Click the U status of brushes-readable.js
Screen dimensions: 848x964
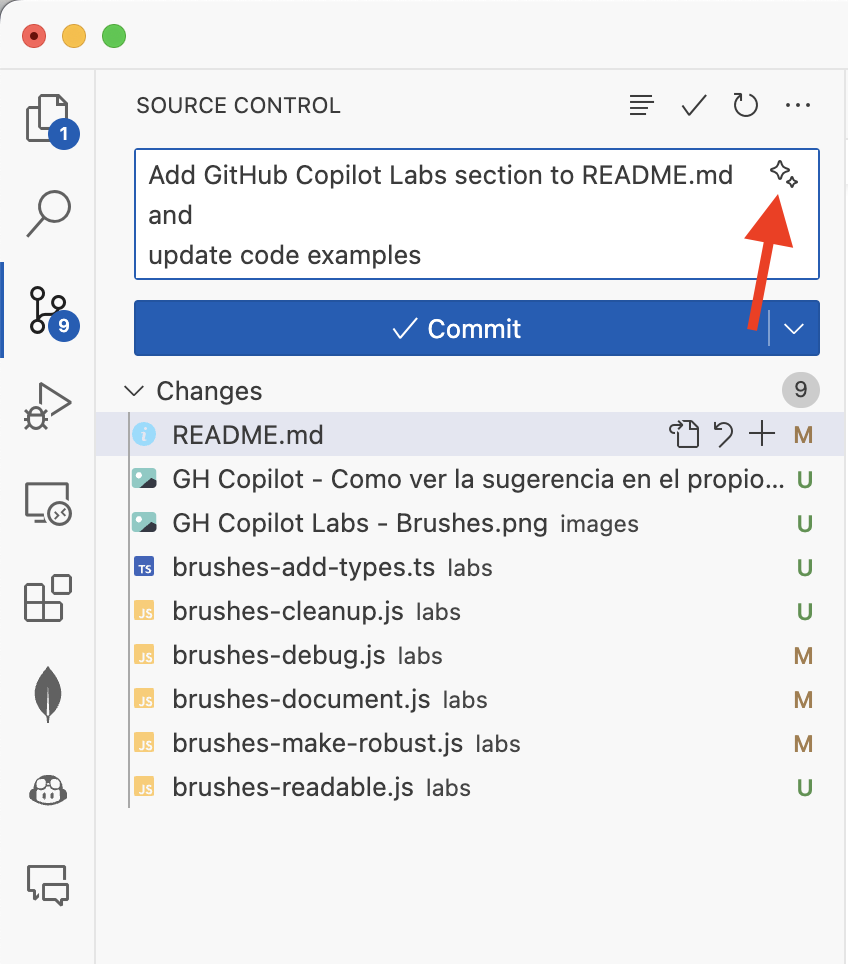click(x=804, y=787)
